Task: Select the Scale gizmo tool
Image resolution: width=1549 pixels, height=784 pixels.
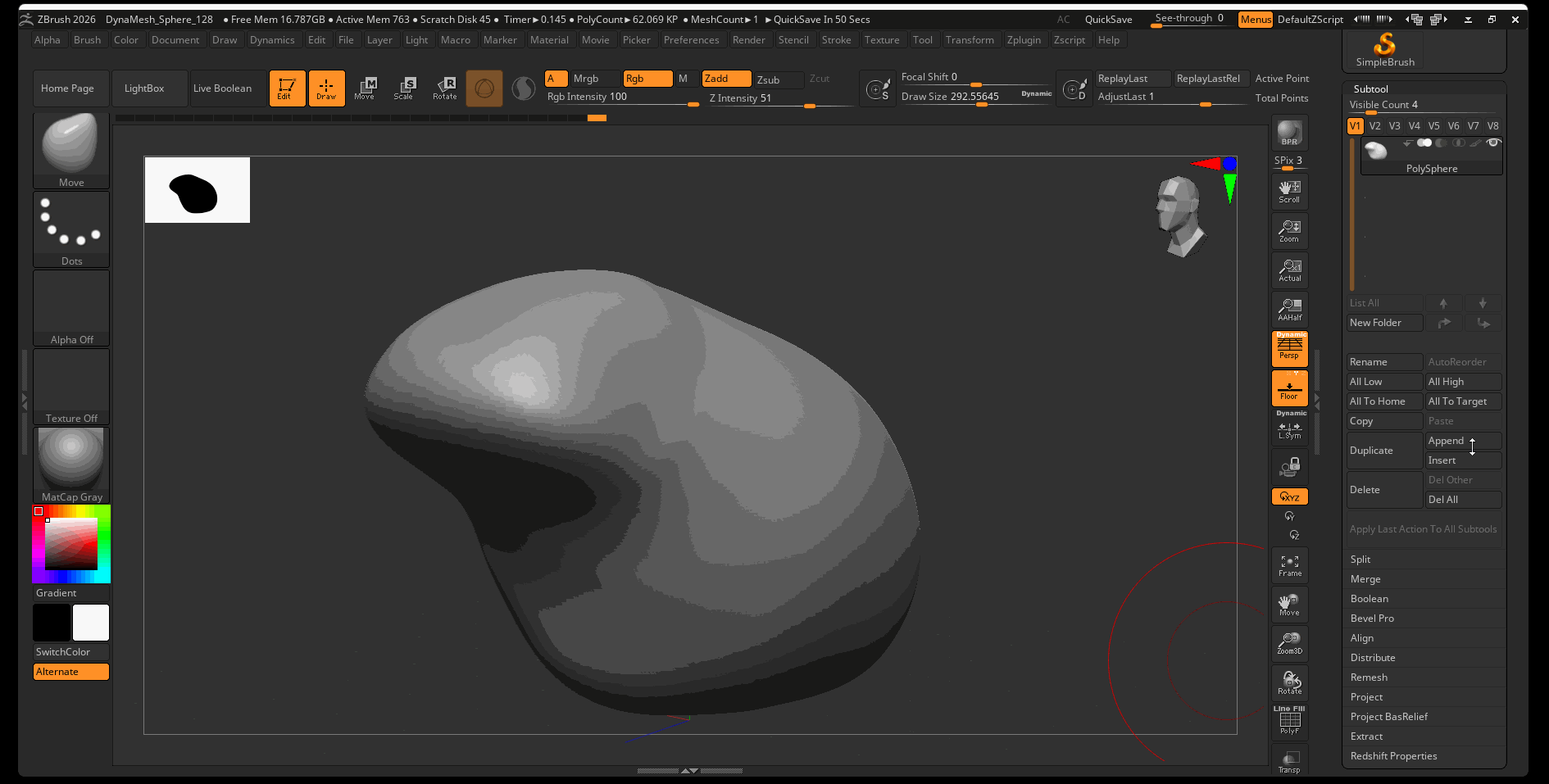Action: [x=403, y=88]
